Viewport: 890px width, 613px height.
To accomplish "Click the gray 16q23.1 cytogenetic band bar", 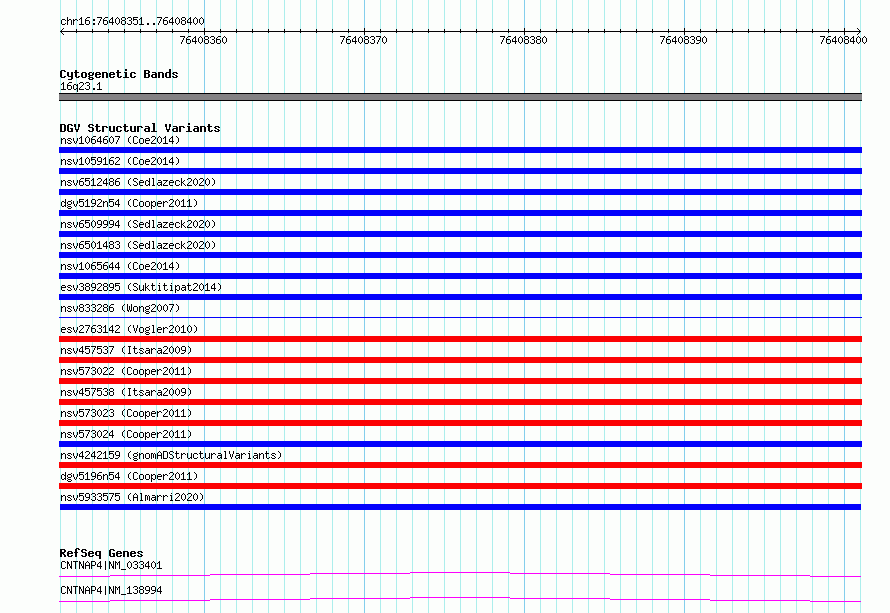I will (460, 97).
